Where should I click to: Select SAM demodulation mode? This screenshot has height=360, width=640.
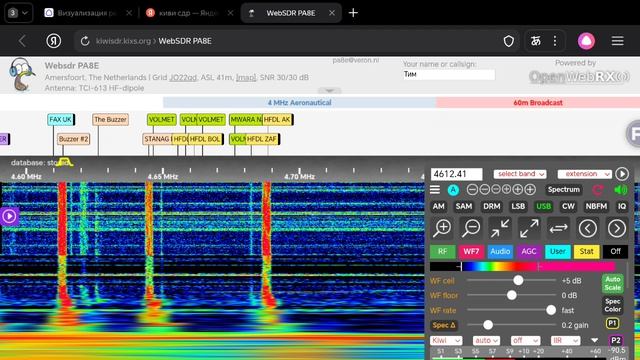coord(464,207)
